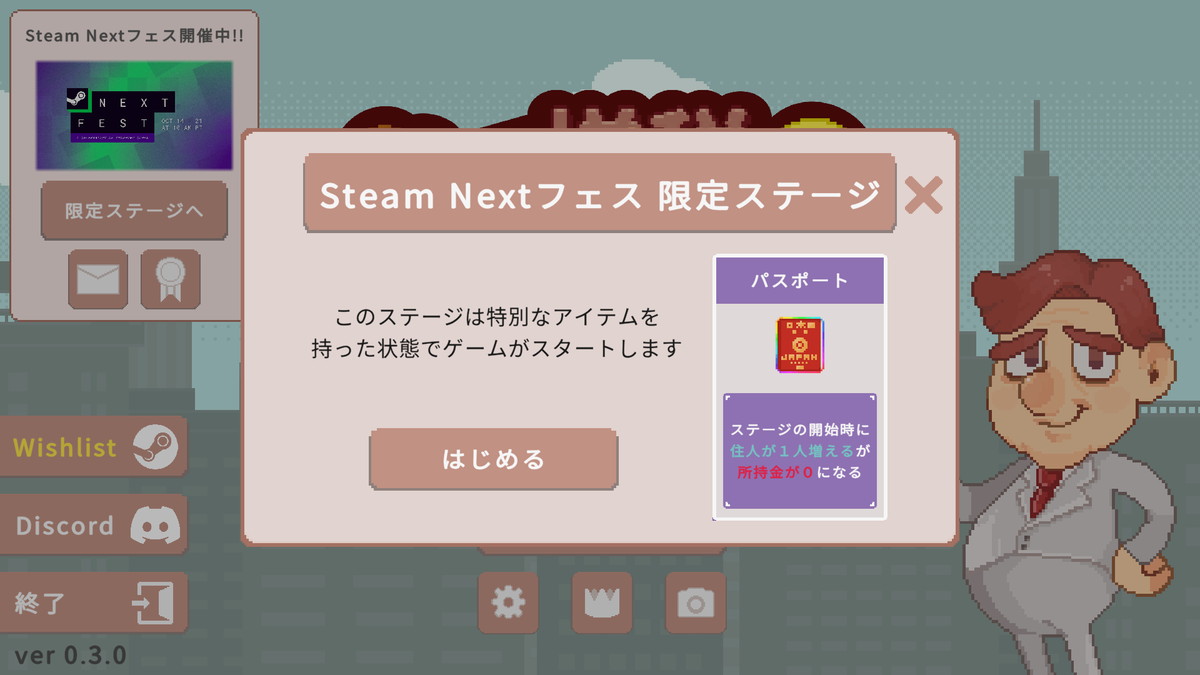1200x675 pixels.
Task: Select the パスポート card header
Action: coord(799,280)
